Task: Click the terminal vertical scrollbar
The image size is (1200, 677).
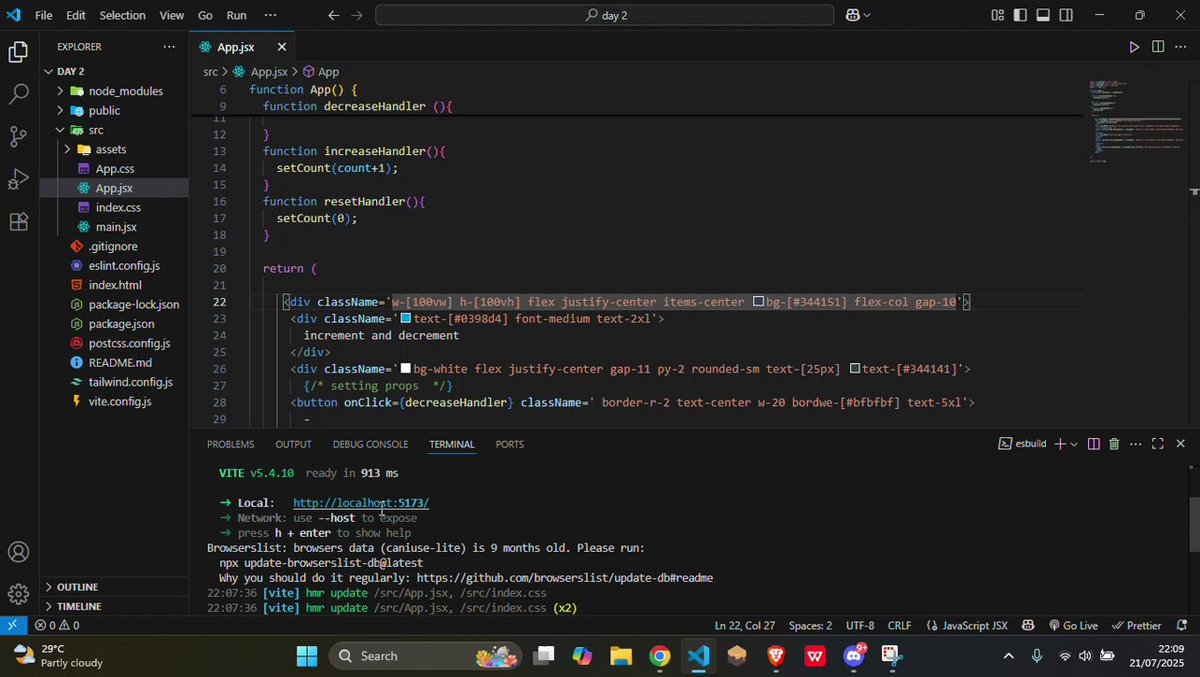Action: (1194, 525)
